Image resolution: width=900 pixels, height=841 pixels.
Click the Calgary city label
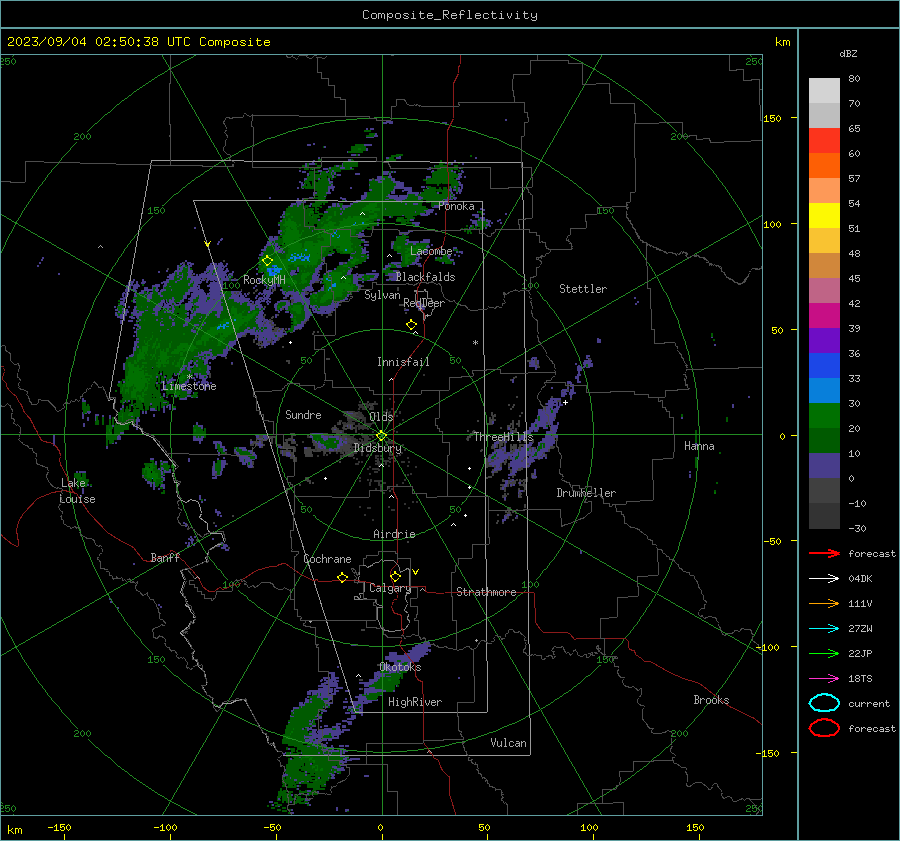pos(390,588)
